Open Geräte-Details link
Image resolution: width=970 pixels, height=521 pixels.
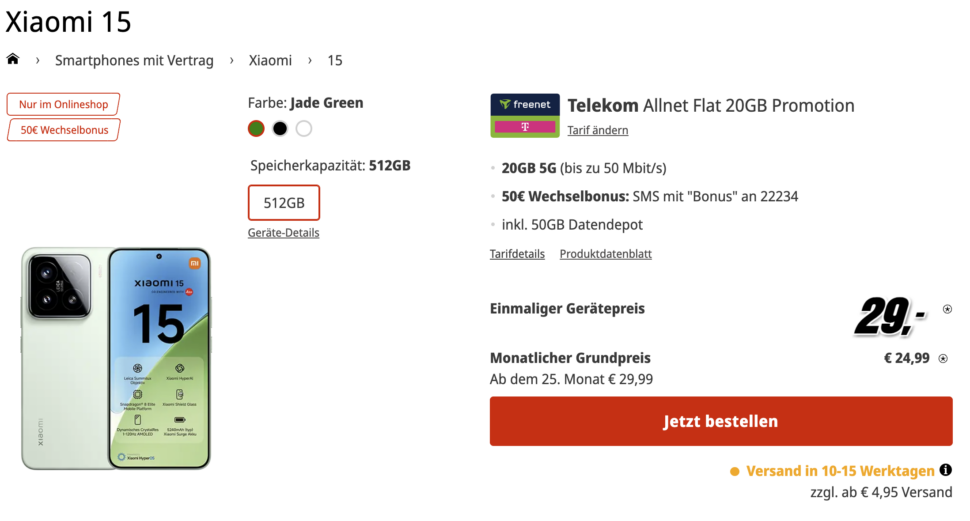click(x=283, y=233)
